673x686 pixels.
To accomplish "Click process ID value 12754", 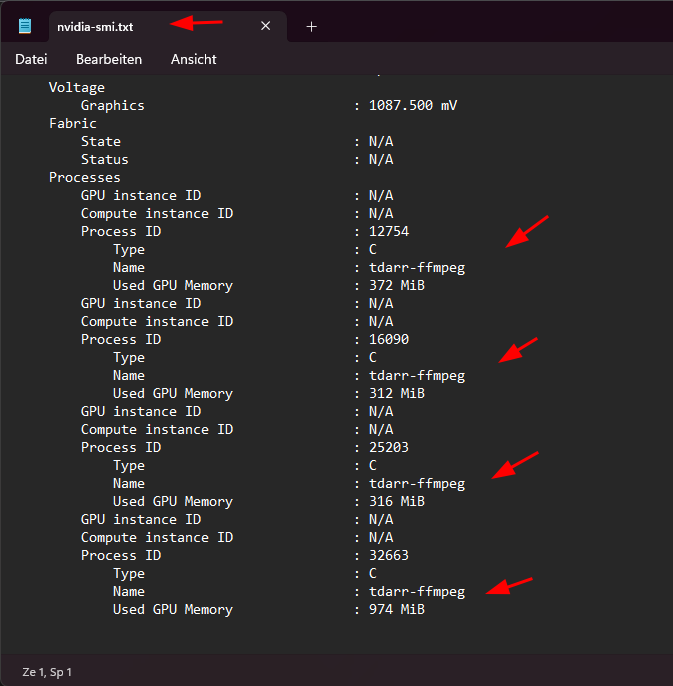I will (x=389, y=231).
